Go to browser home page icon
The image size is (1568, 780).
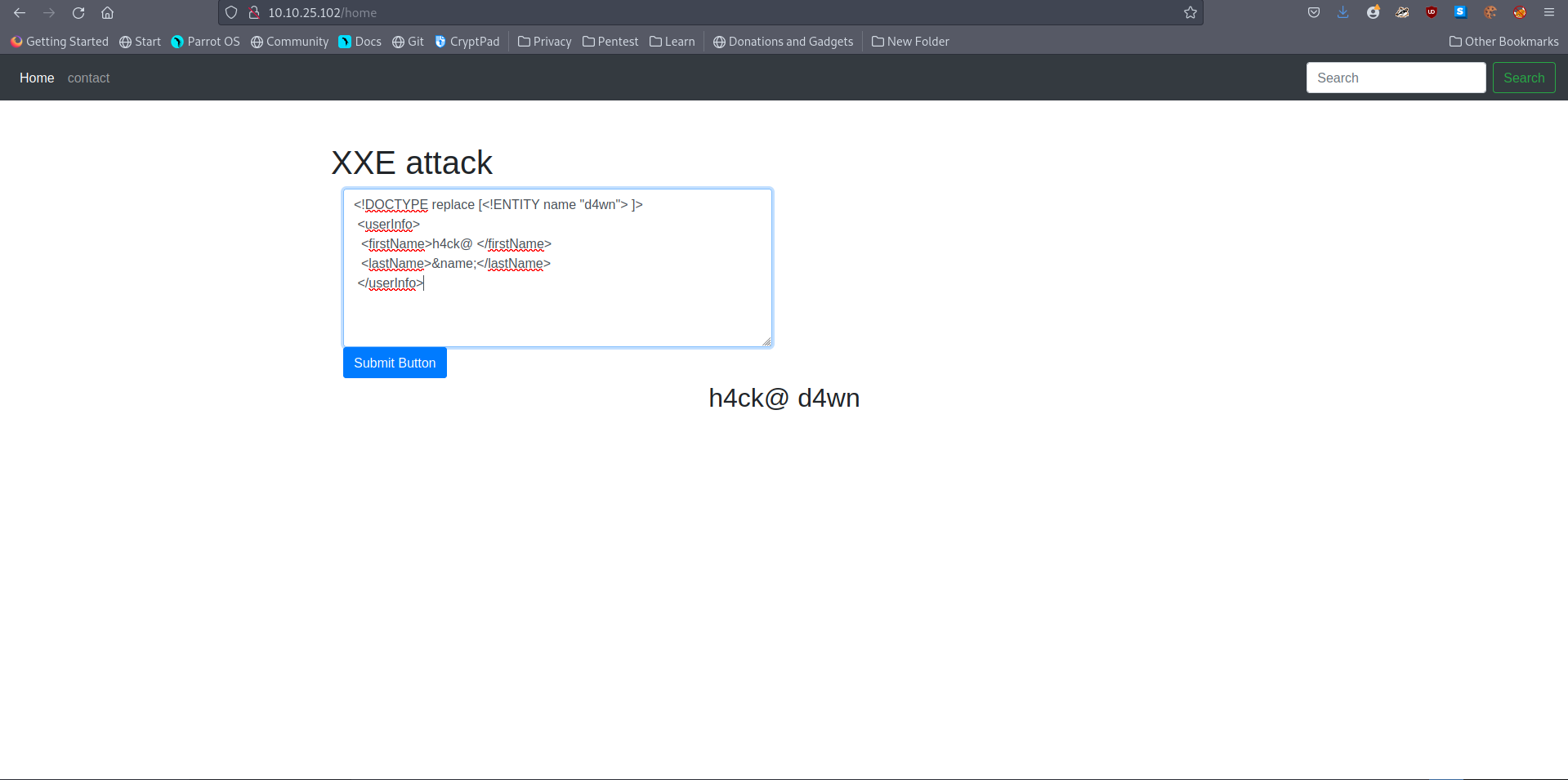pos(107,13)
